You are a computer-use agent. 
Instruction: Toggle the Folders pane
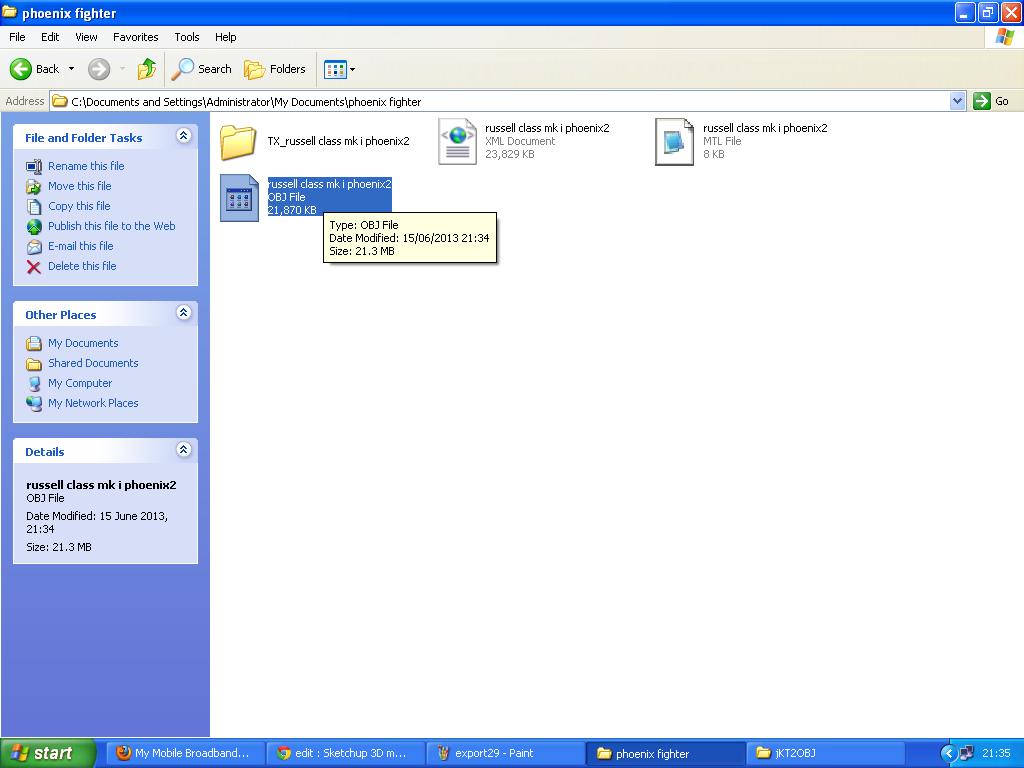275,69
